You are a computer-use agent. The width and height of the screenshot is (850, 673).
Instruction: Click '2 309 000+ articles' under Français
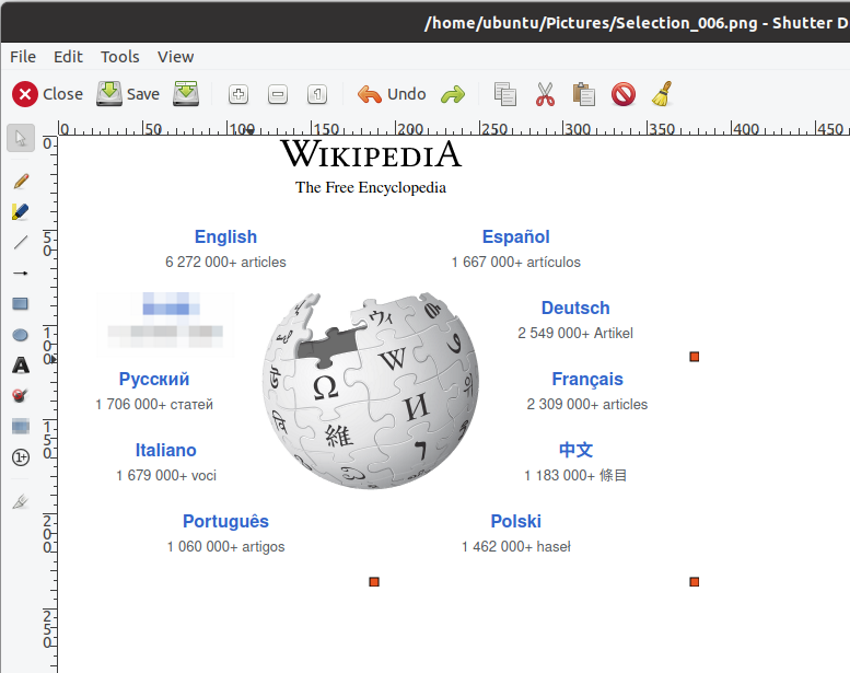tap(587, 404)
